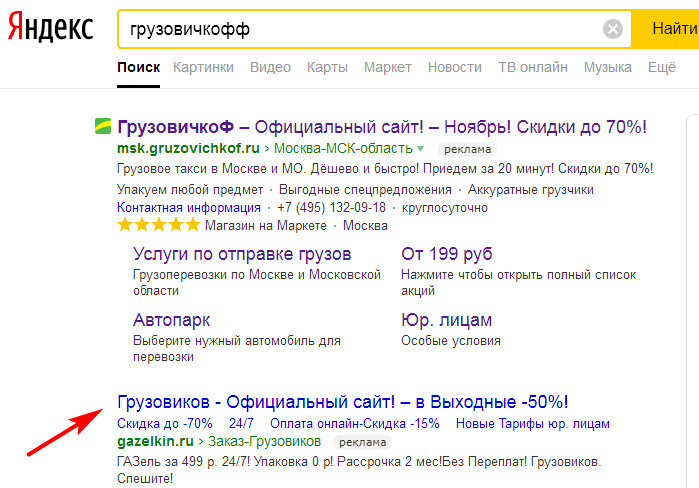Click the green-yellow favicon beside ГрузовичкоФ result
Image resolution: width=699 pixels, height=488 pixels.
pos(103,127)
